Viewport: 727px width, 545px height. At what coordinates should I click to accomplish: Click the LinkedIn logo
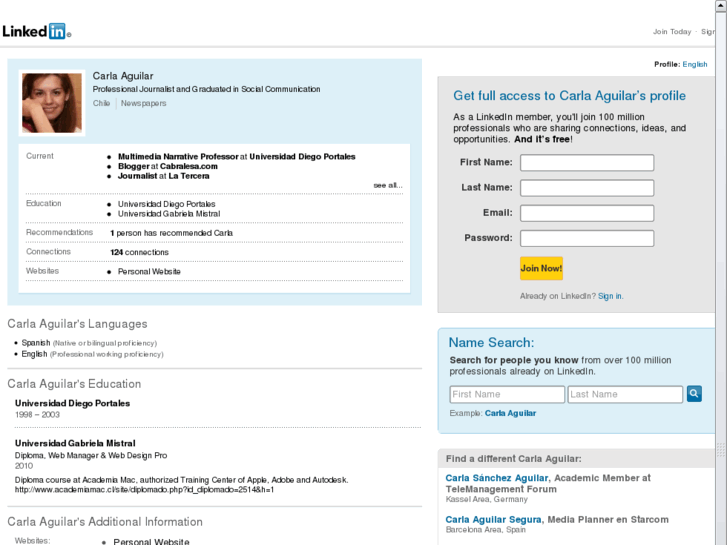36,31
